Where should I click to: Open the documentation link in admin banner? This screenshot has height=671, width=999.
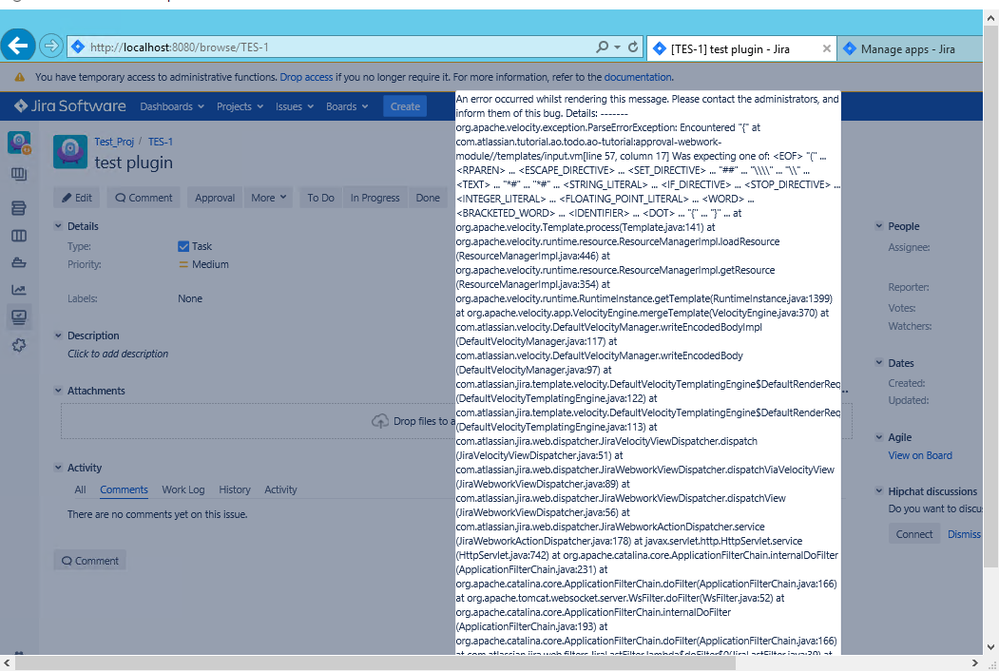pos(638,77)
